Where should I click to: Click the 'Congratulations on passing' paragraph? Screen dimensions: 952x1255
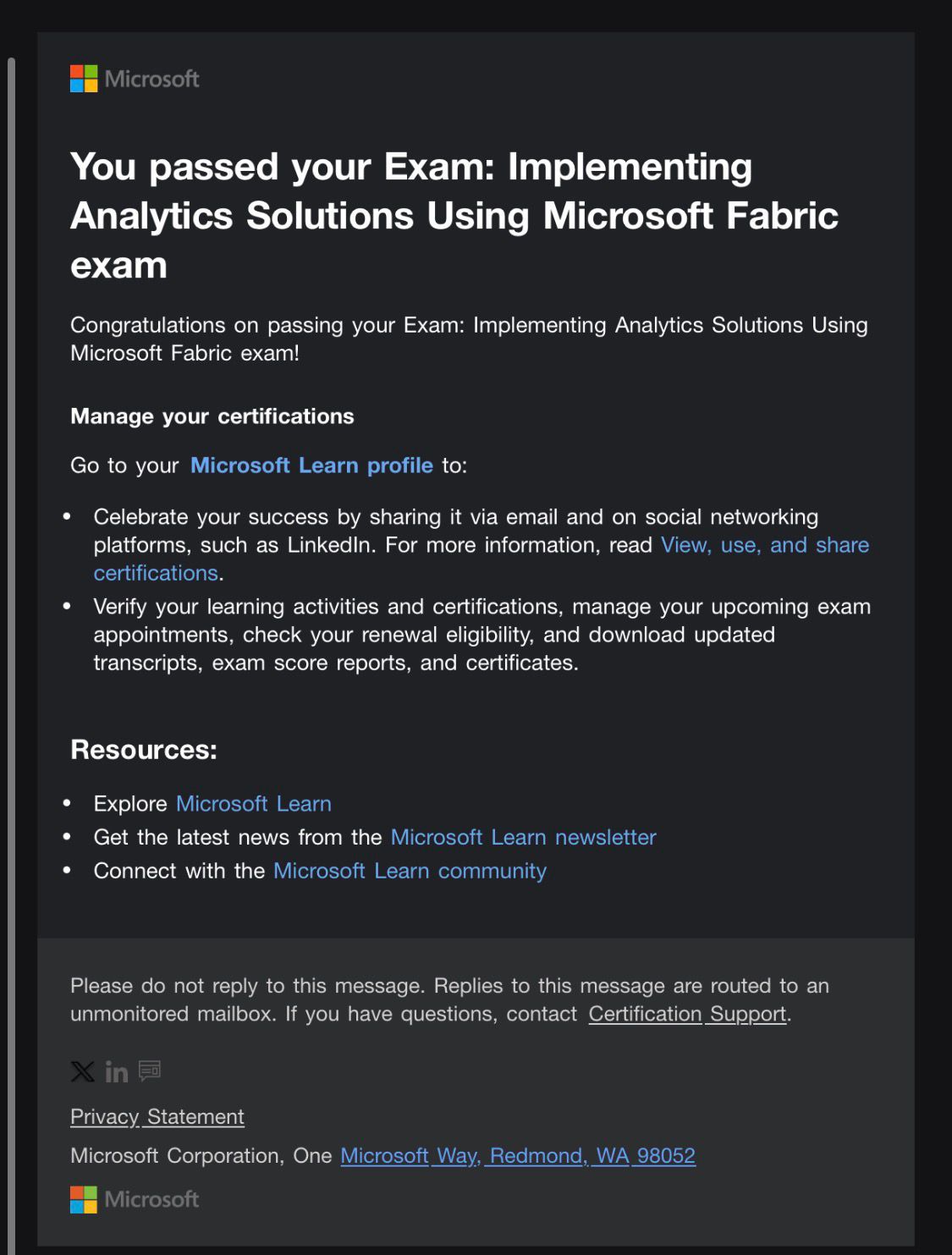(469, 339)
